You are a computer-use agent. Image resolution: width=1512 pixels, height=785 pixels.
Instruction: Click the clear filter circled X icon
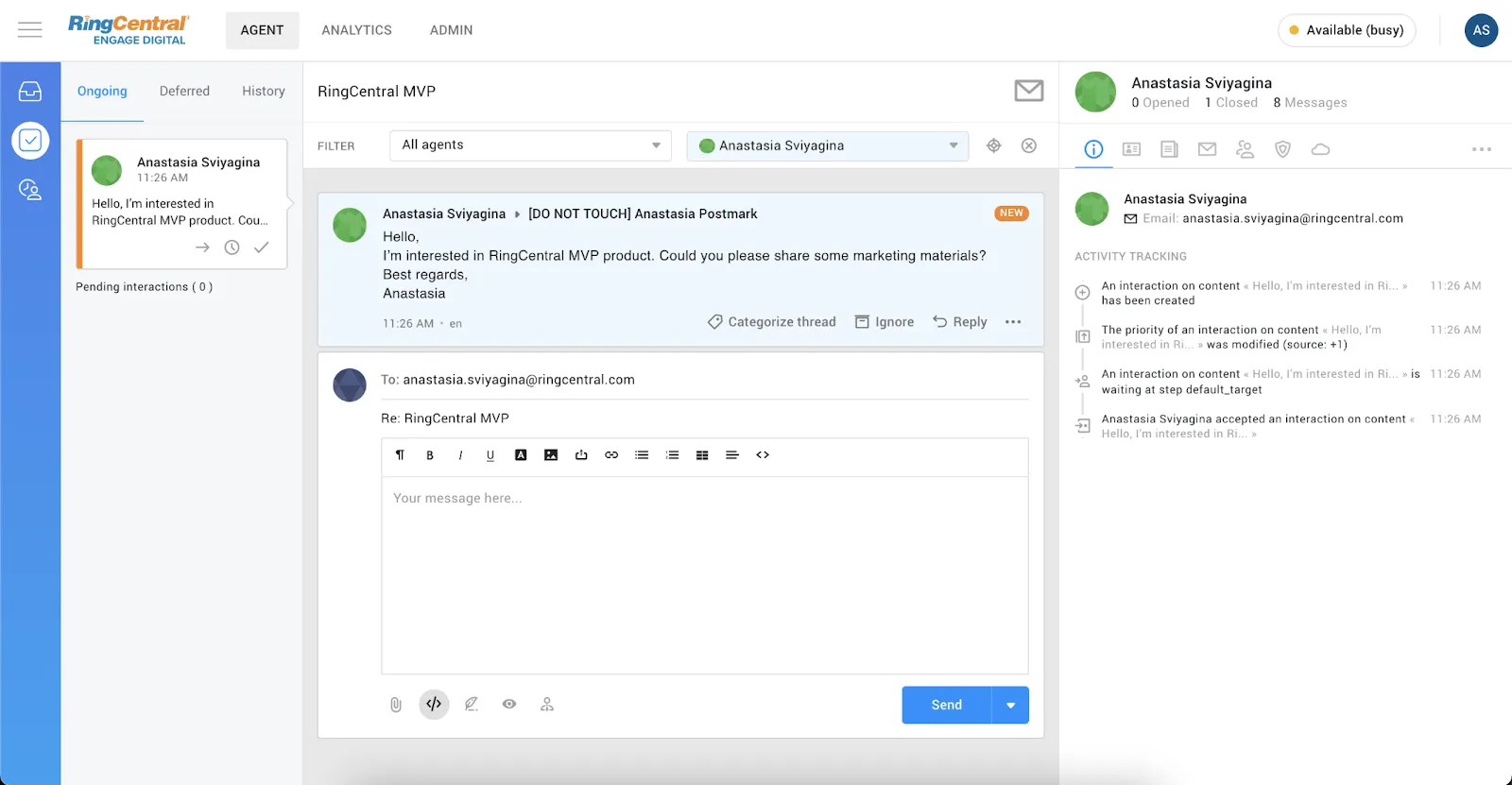point(1029,145)
